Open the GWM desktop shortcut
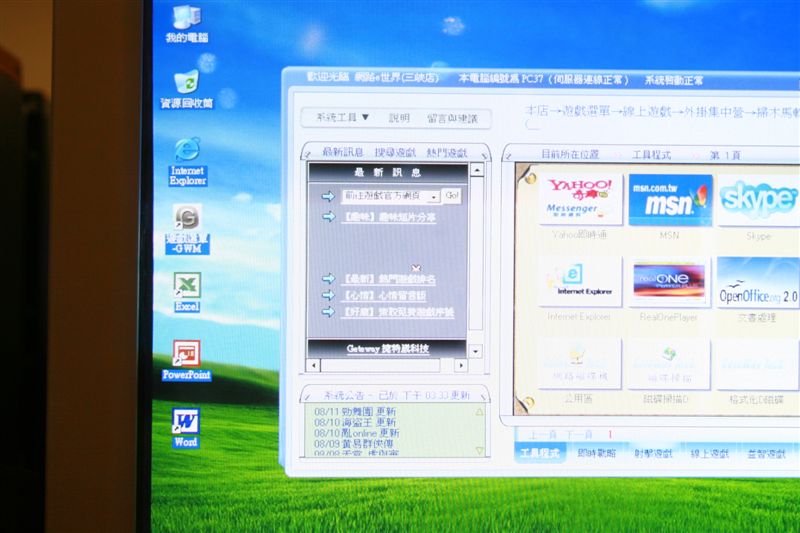The width and height of the screenshot is (800, 533). [187, 229]
